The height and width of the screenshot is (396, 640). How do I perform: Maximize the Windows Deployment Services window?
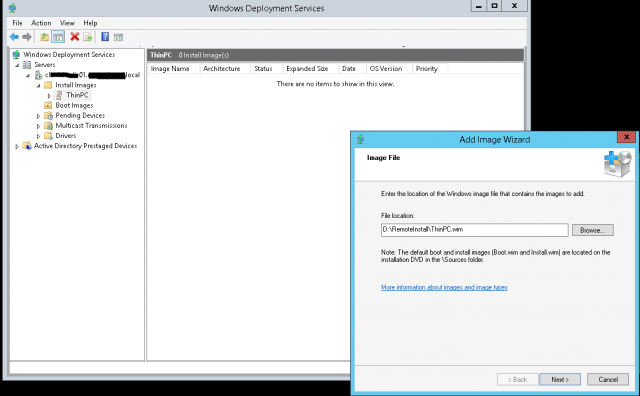click(494, 5)
